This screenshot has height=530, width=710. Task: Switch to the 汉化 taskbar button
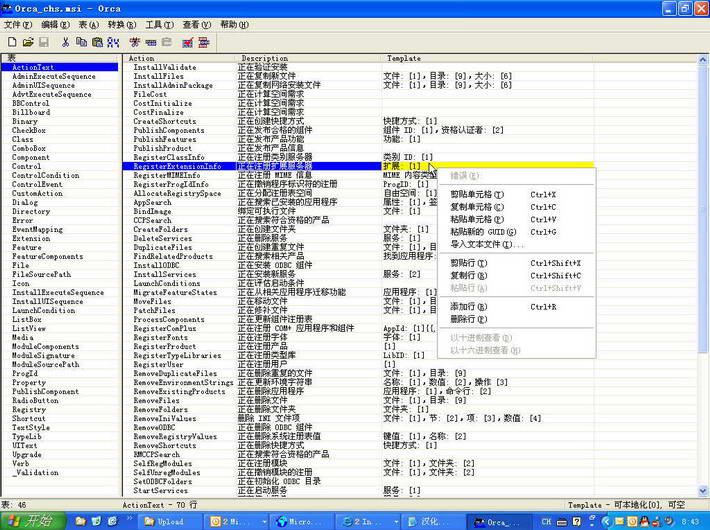(x=434, y=522)
